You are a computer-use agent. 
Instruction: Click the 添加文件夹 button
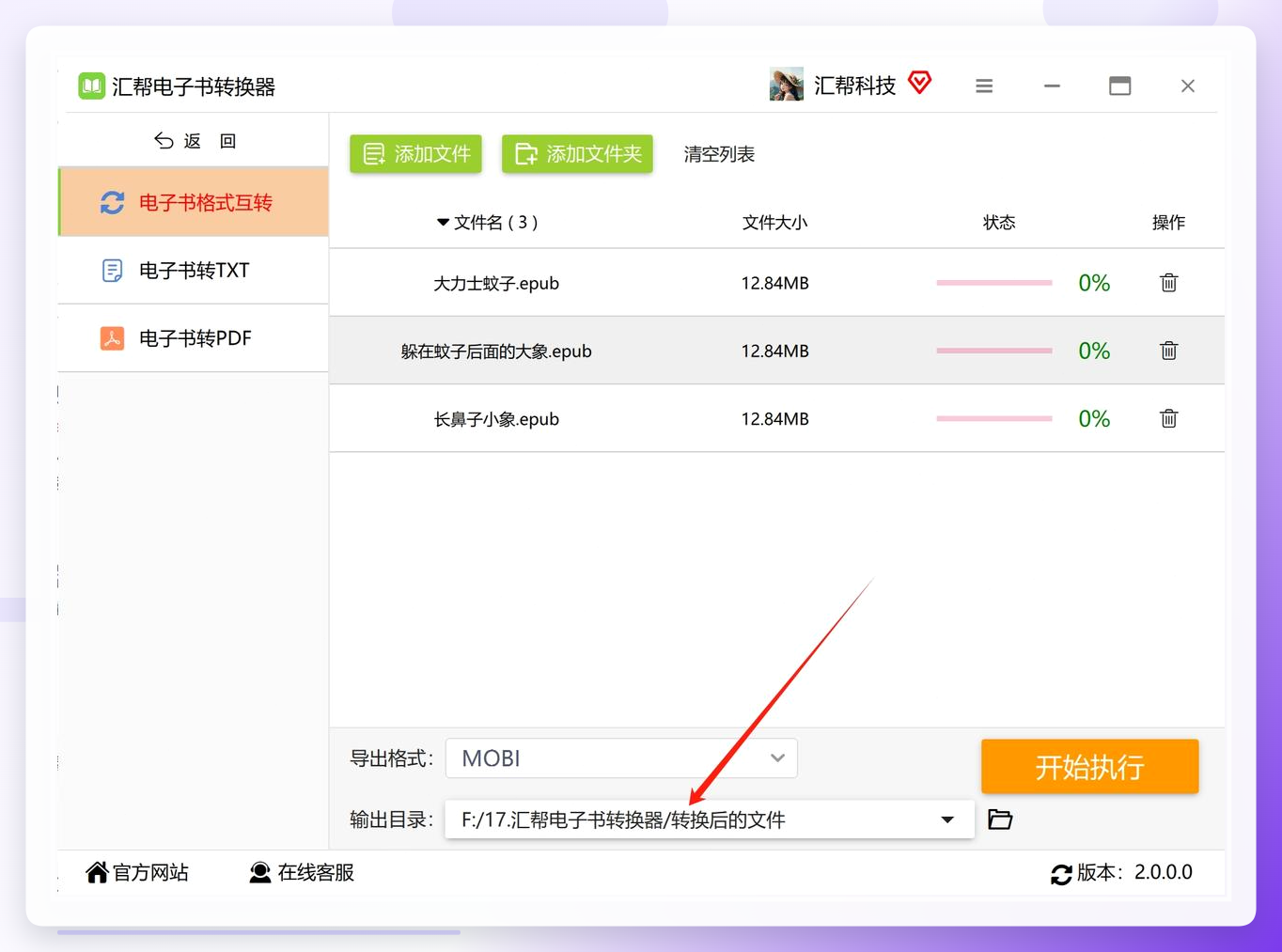pyautogui.click(x=577, y=154)
